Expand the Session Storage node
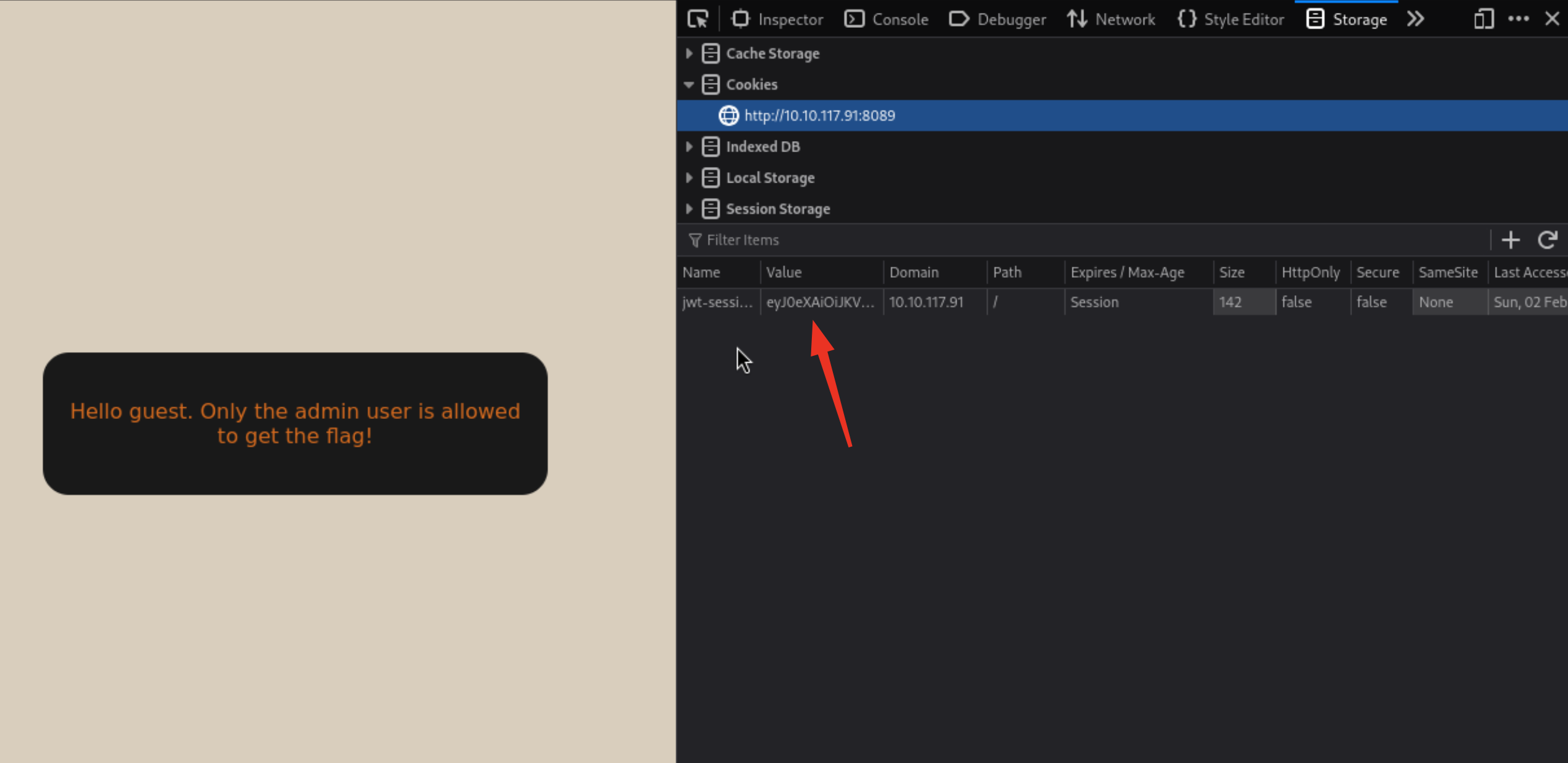The image size is (1568, 763). coord(689,209)
